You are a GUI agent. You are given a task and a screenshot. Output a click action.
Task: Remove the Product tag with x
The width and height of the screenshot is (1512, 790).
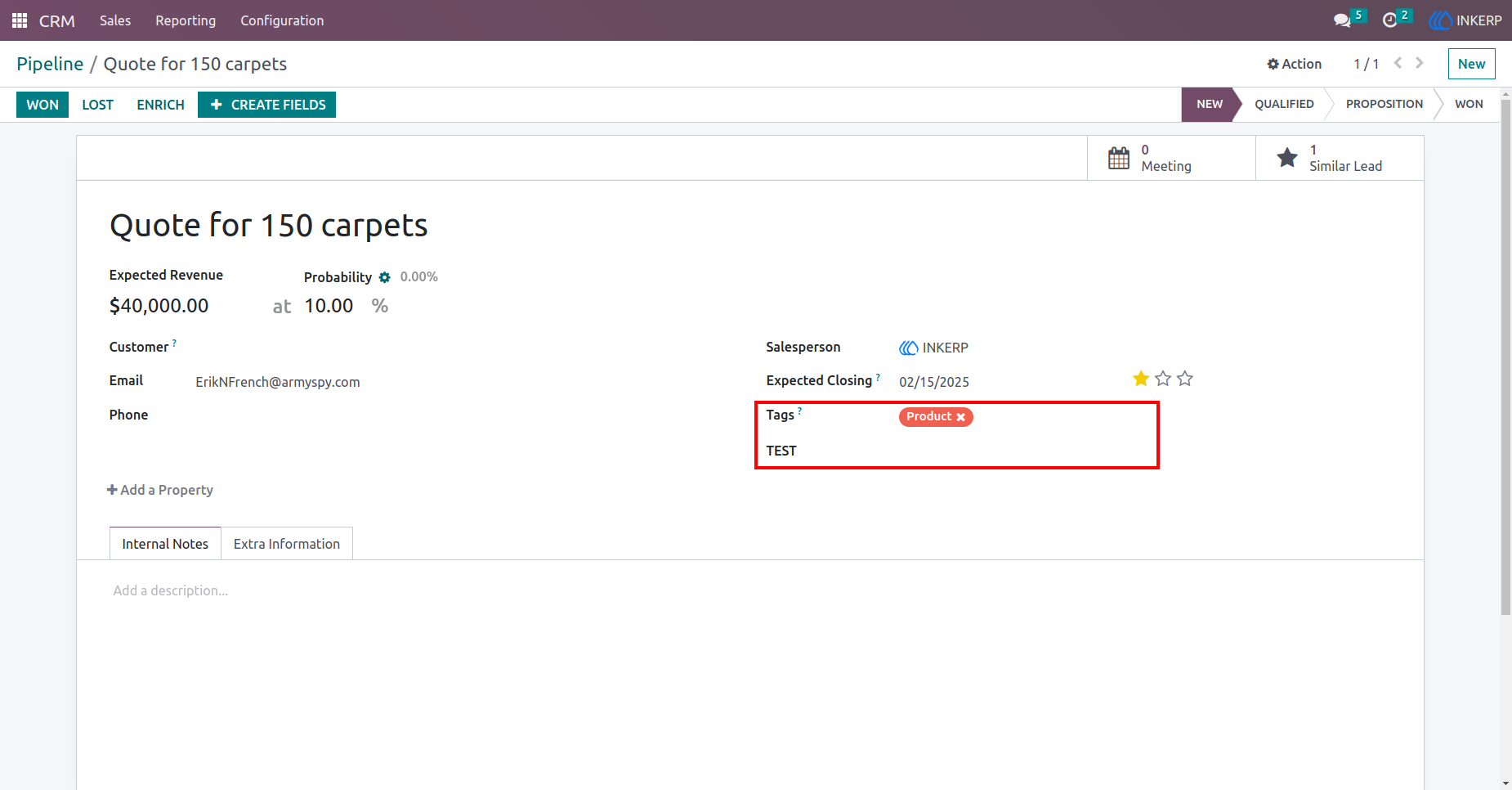click(x=961, y=417)
